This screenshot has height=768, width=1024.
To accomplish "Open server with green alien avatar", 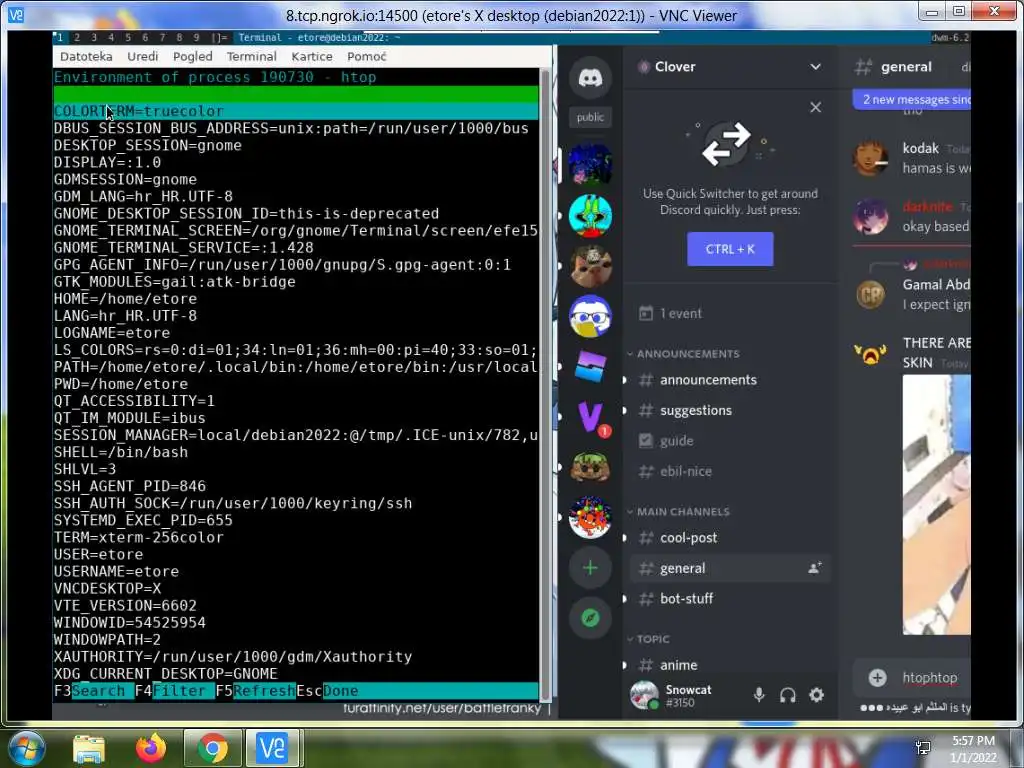I will [x=590, y=216].
